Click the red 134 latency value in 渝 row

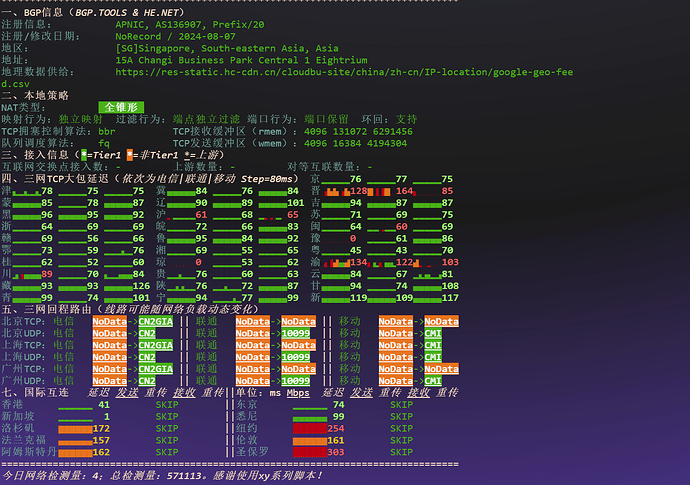click(x=358, y=262)
